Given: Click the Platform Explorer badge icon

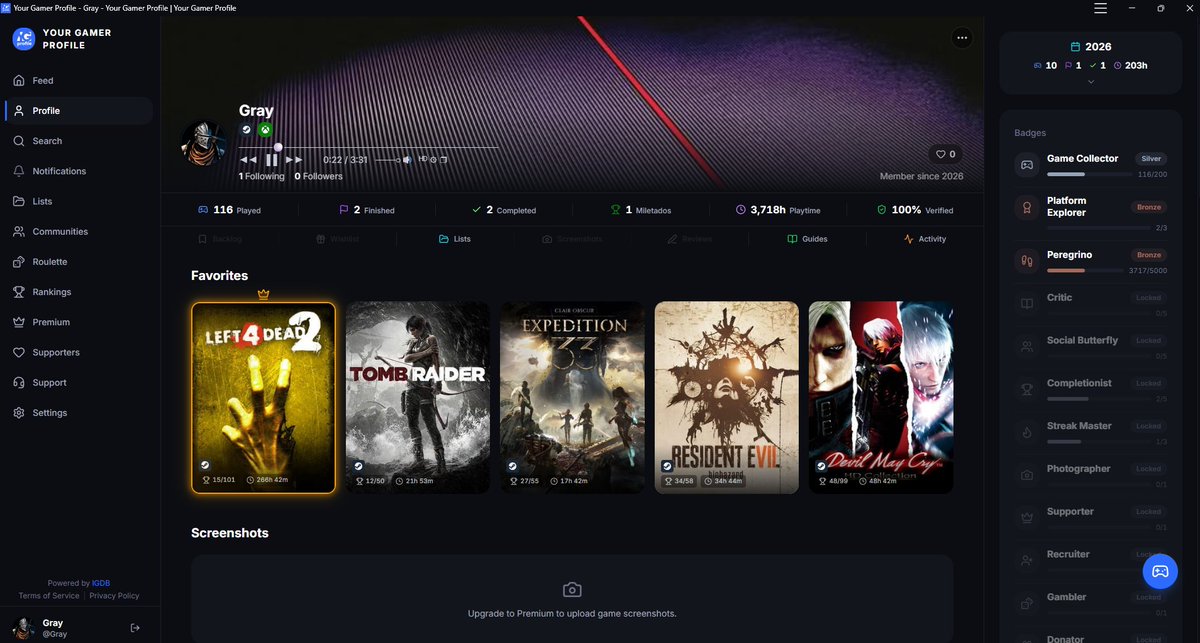Looking at the screenshot, I should [x=1026, y=207].
